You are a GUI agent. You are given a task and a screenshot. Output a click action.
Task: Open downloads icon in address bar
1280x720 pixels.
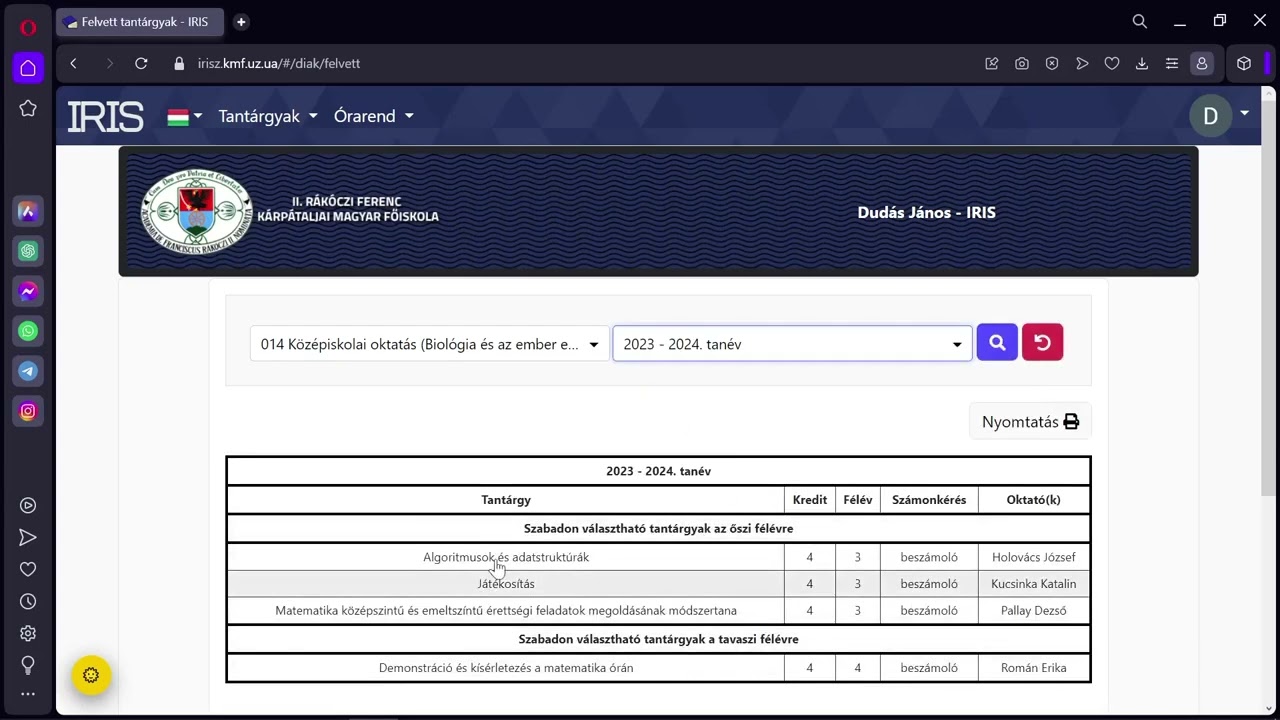[1142, 63]
